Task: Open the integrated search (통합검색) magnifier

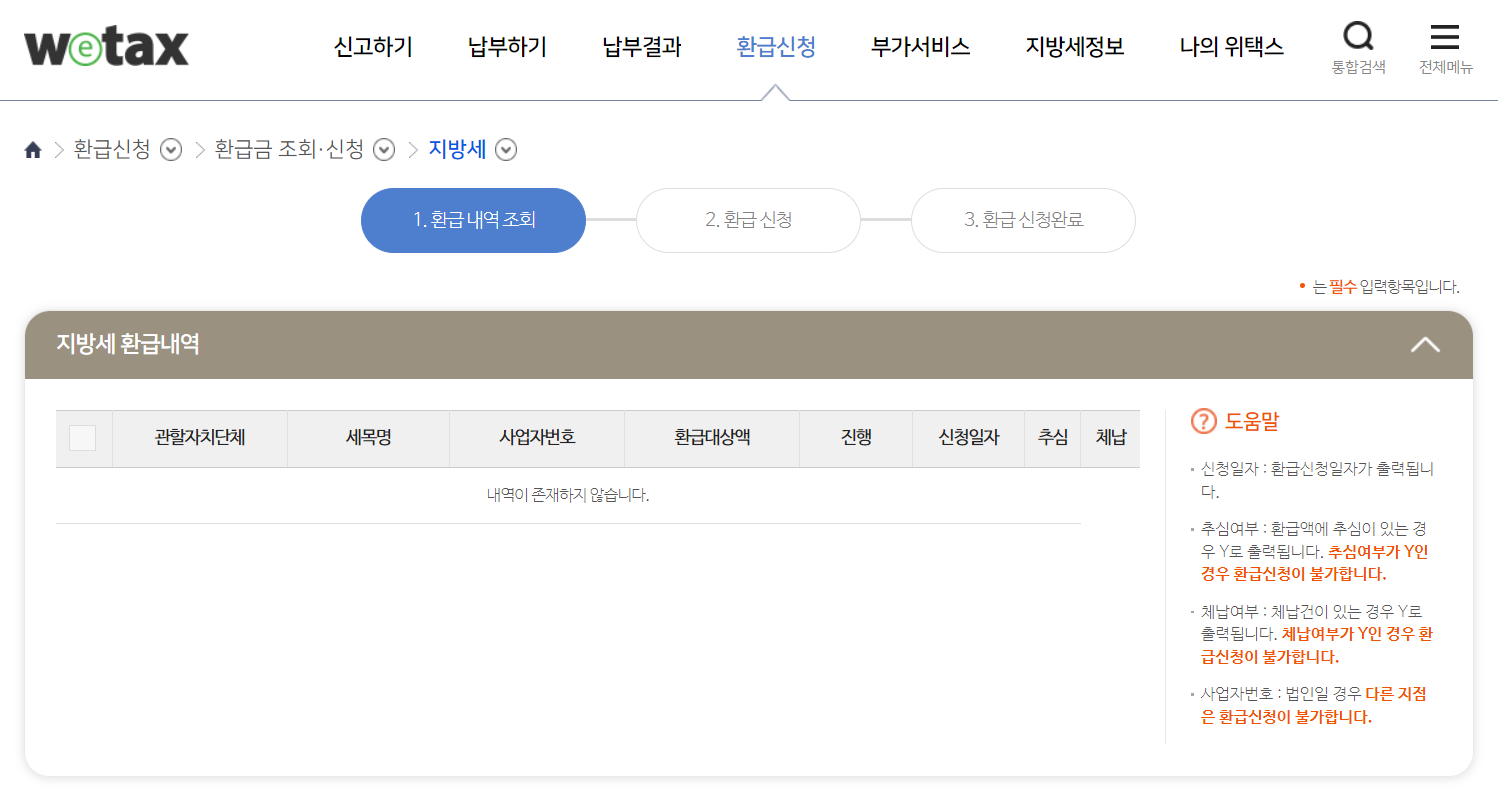Action: pyautogui.click(x=1359, y=37)
